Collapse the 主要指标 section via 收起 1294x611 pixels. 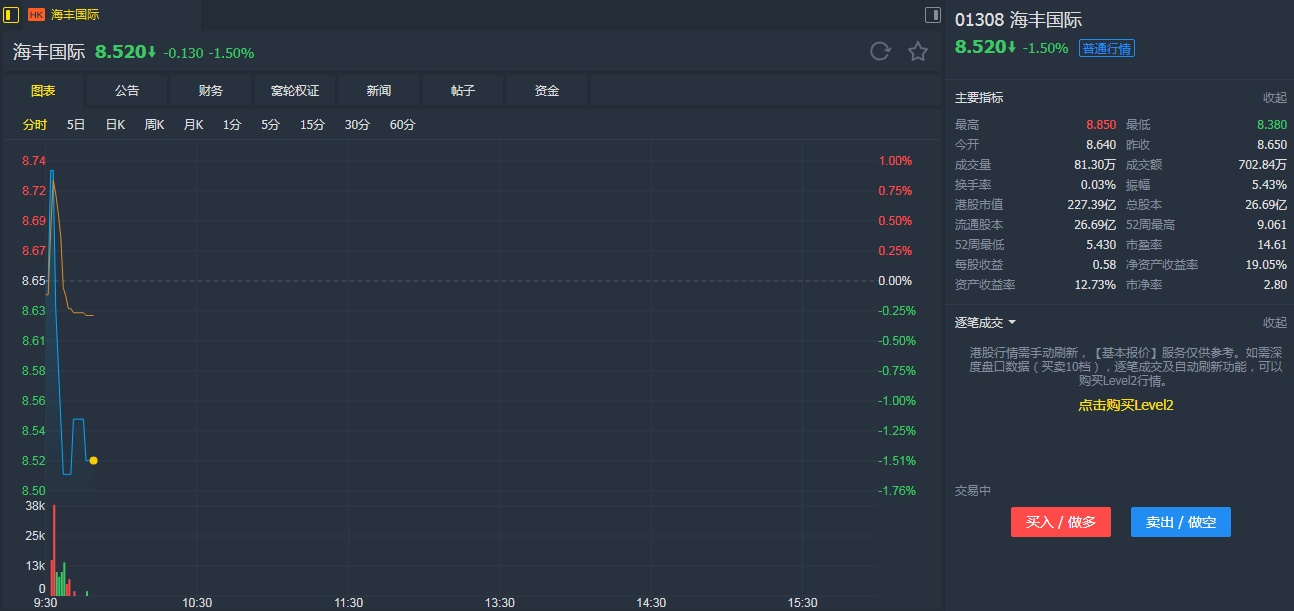[1274, 98]
